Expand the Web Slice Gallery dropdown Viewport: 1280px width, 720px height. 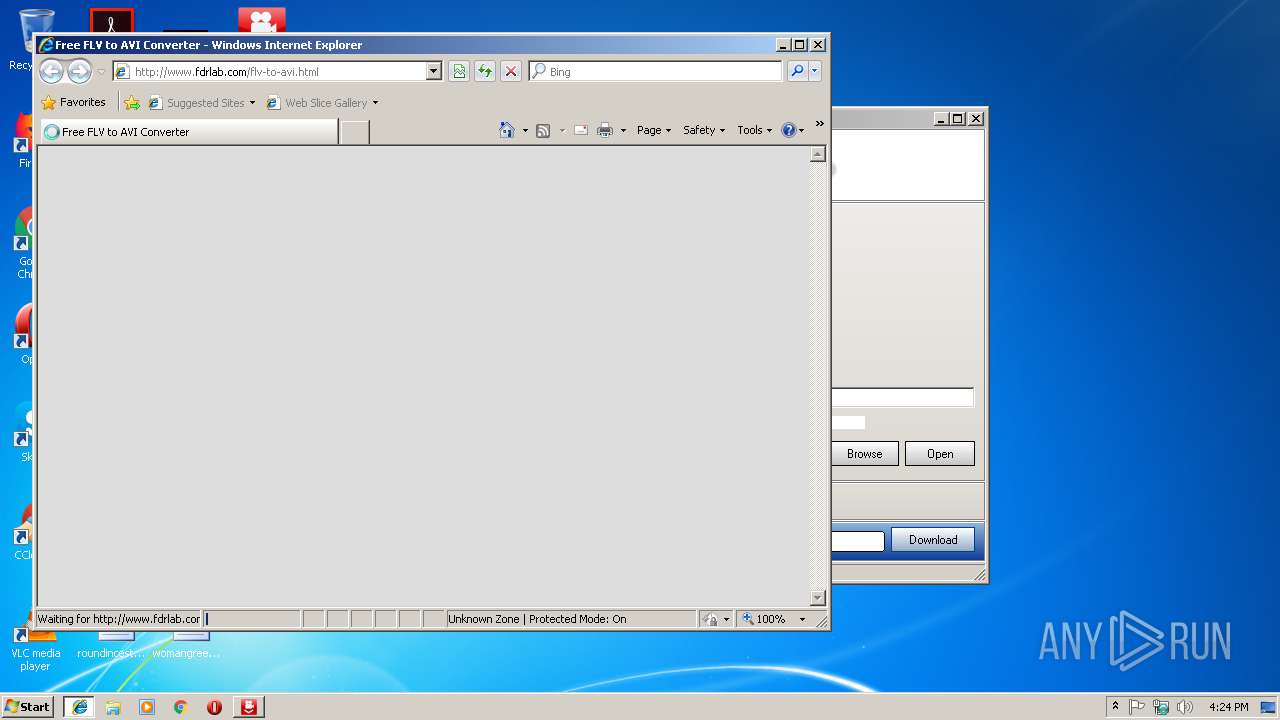pos(375,103)
